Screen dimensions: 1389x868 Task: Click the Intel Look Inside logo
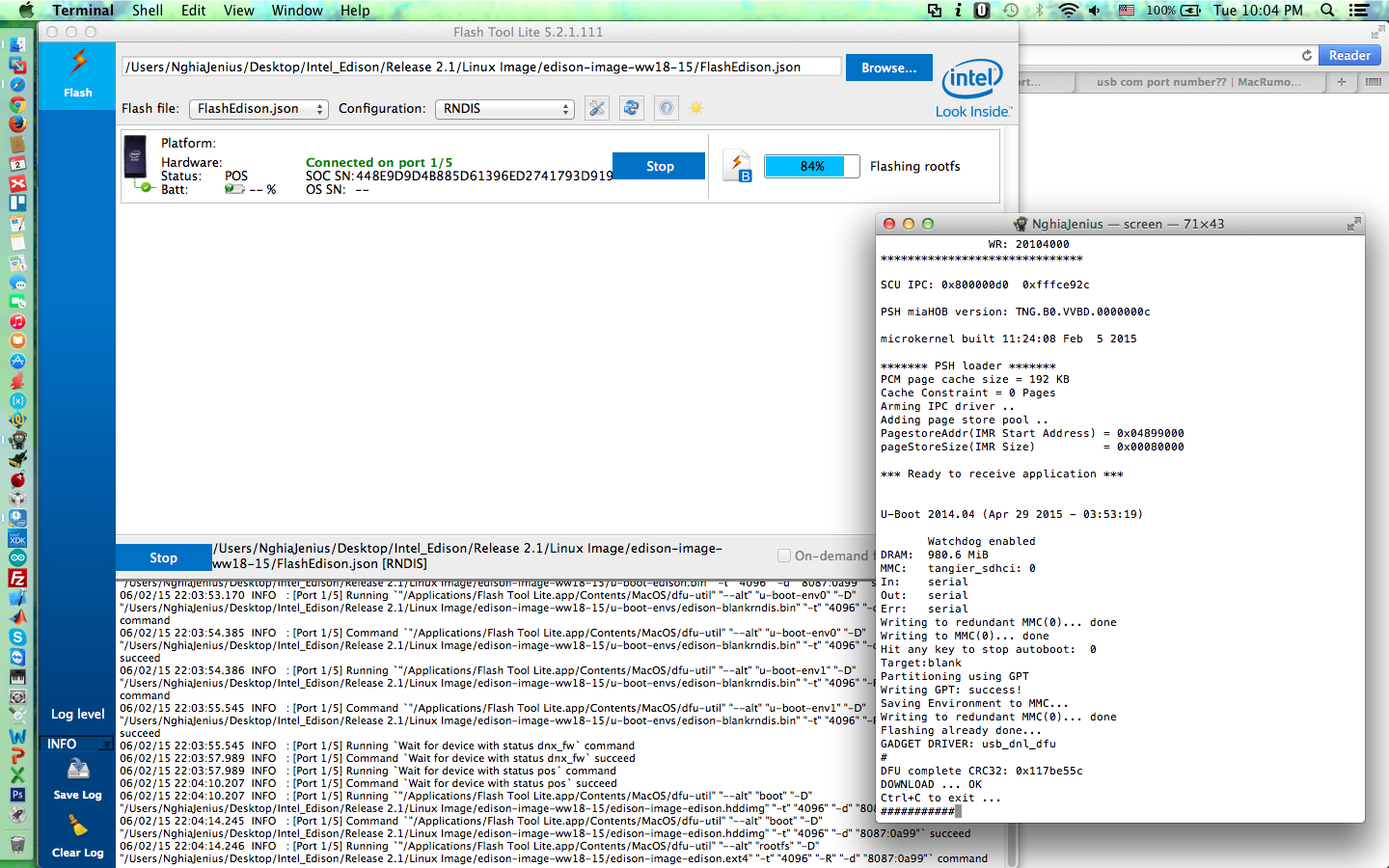(972, 89)
